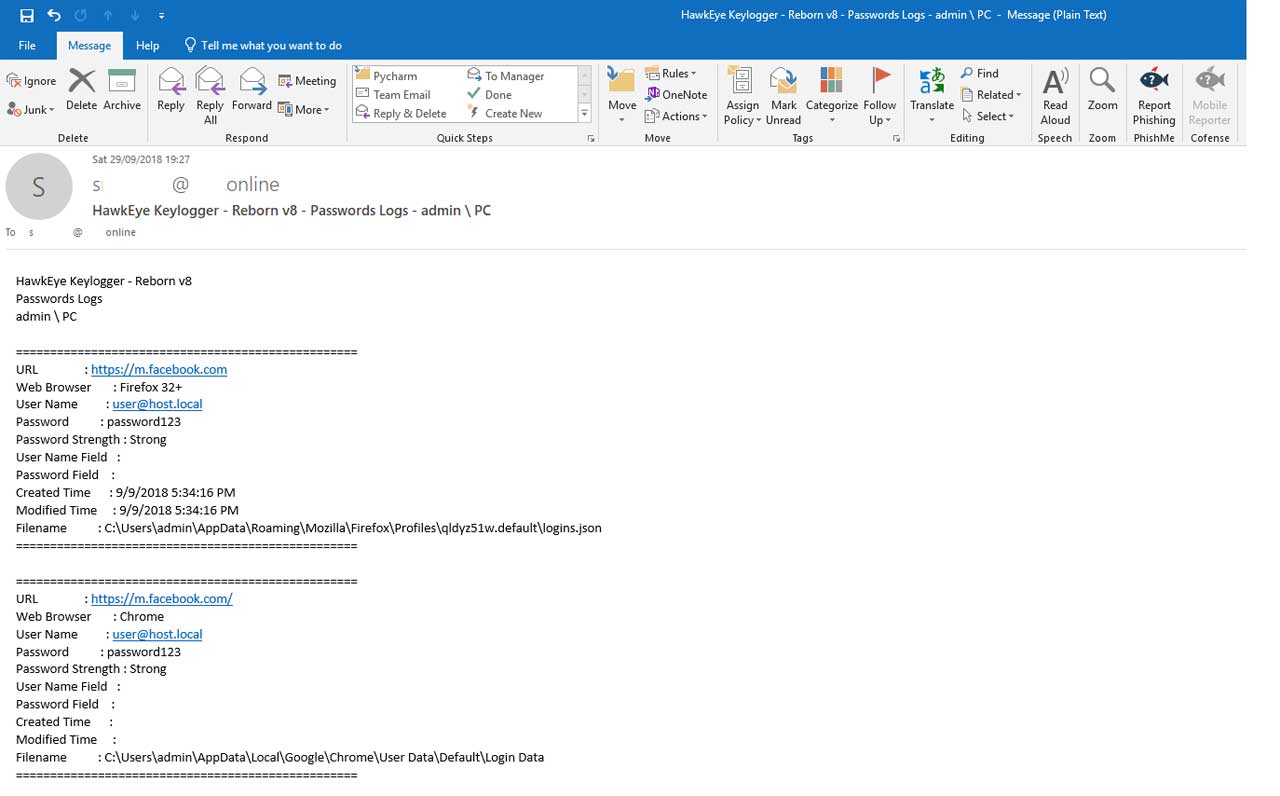This screenshot has height=796, width=1280.
Task: Apply the Pycharm quick step
Action: (387, 76)
